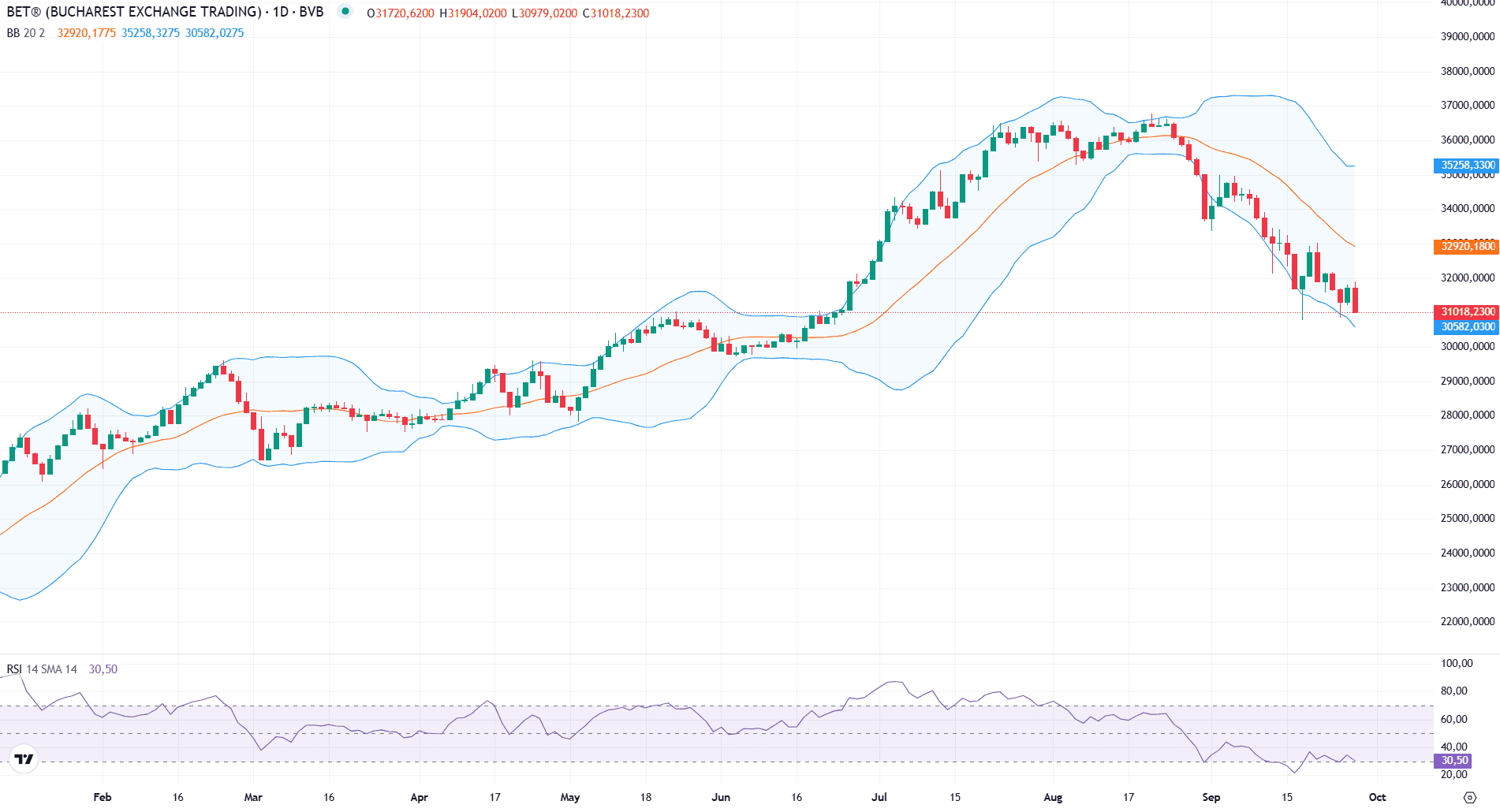This screenshot has width=1500, height=812.
Task: Click the Mar label on time axis
Action: (x=253, y=798)
